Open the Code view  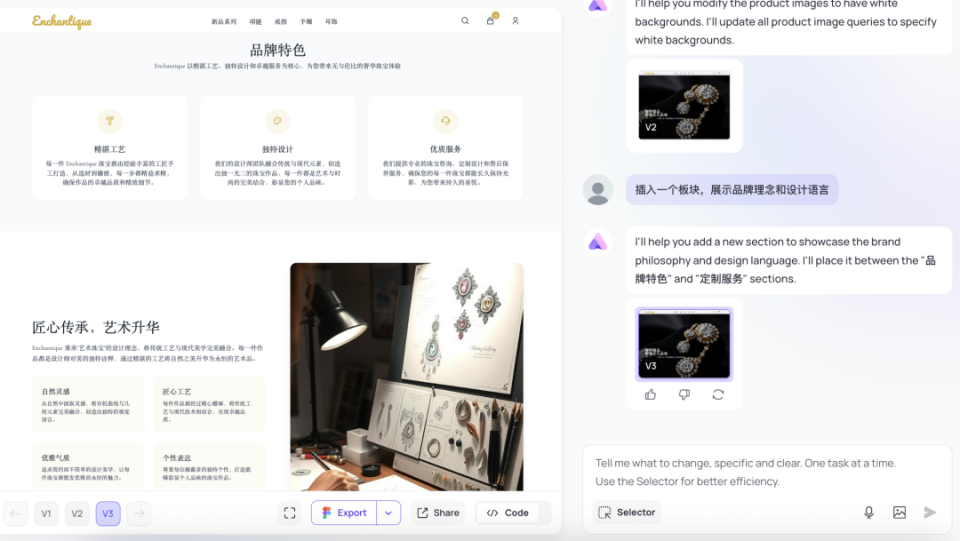coord(508,513)
